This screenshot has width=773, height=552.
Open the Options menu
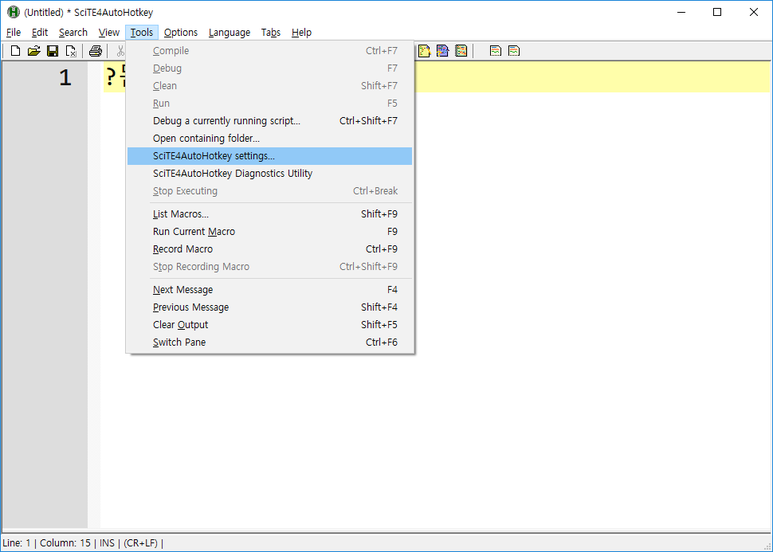point(180,33)
